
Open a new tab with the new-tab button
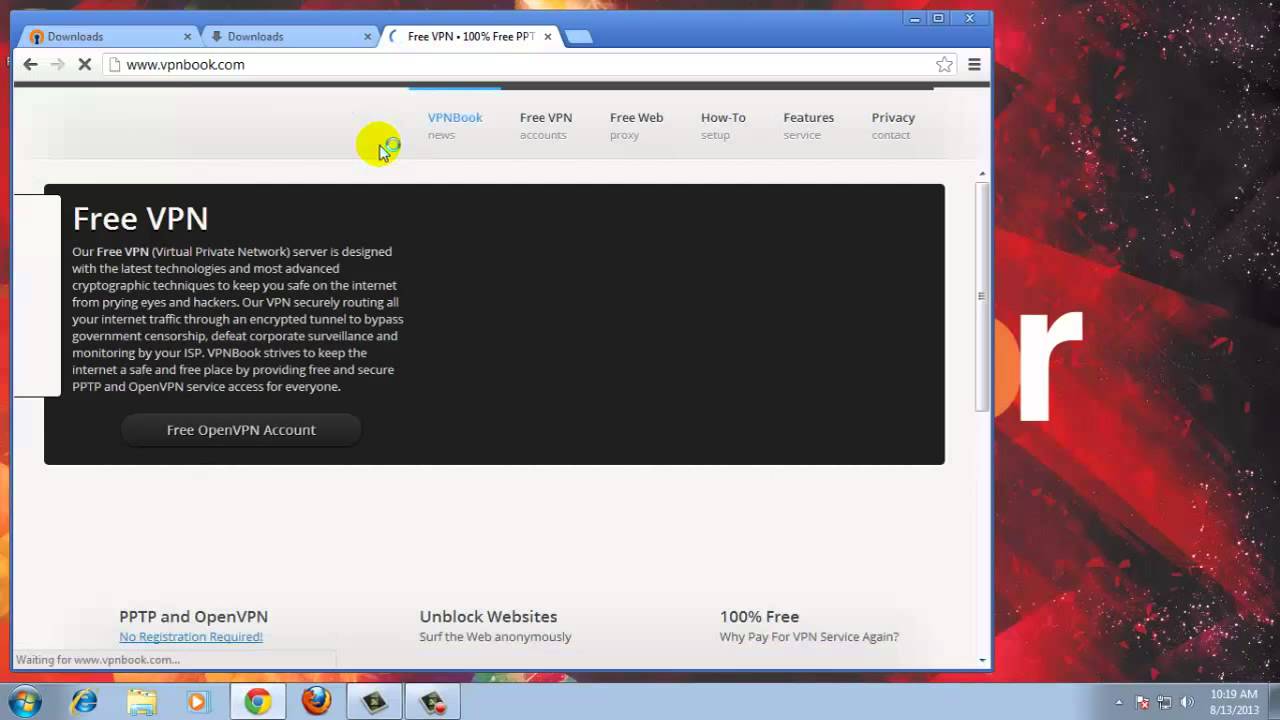click(x=578, y=37)
